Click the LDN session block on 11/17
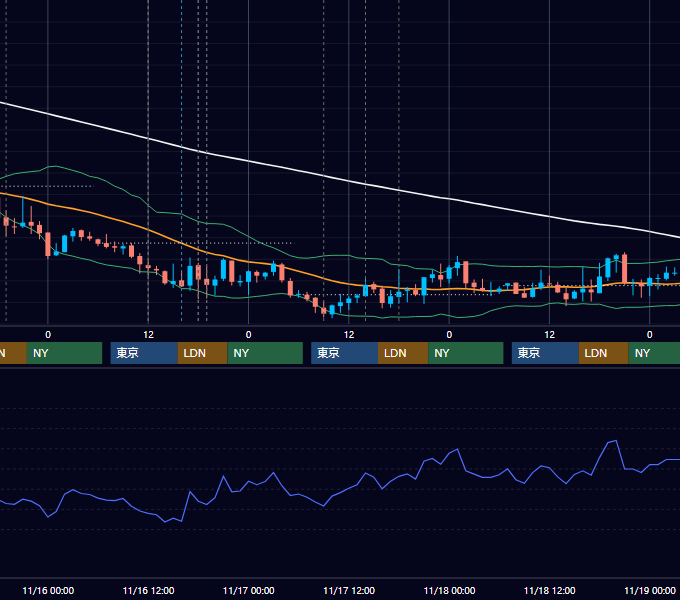This screenshot has width=680, height=600. pos(403,353)
